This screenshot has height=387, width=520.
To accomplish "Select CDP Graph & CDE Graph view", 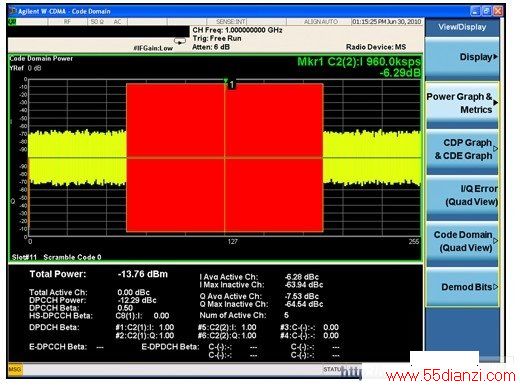I will coord(462,151).
